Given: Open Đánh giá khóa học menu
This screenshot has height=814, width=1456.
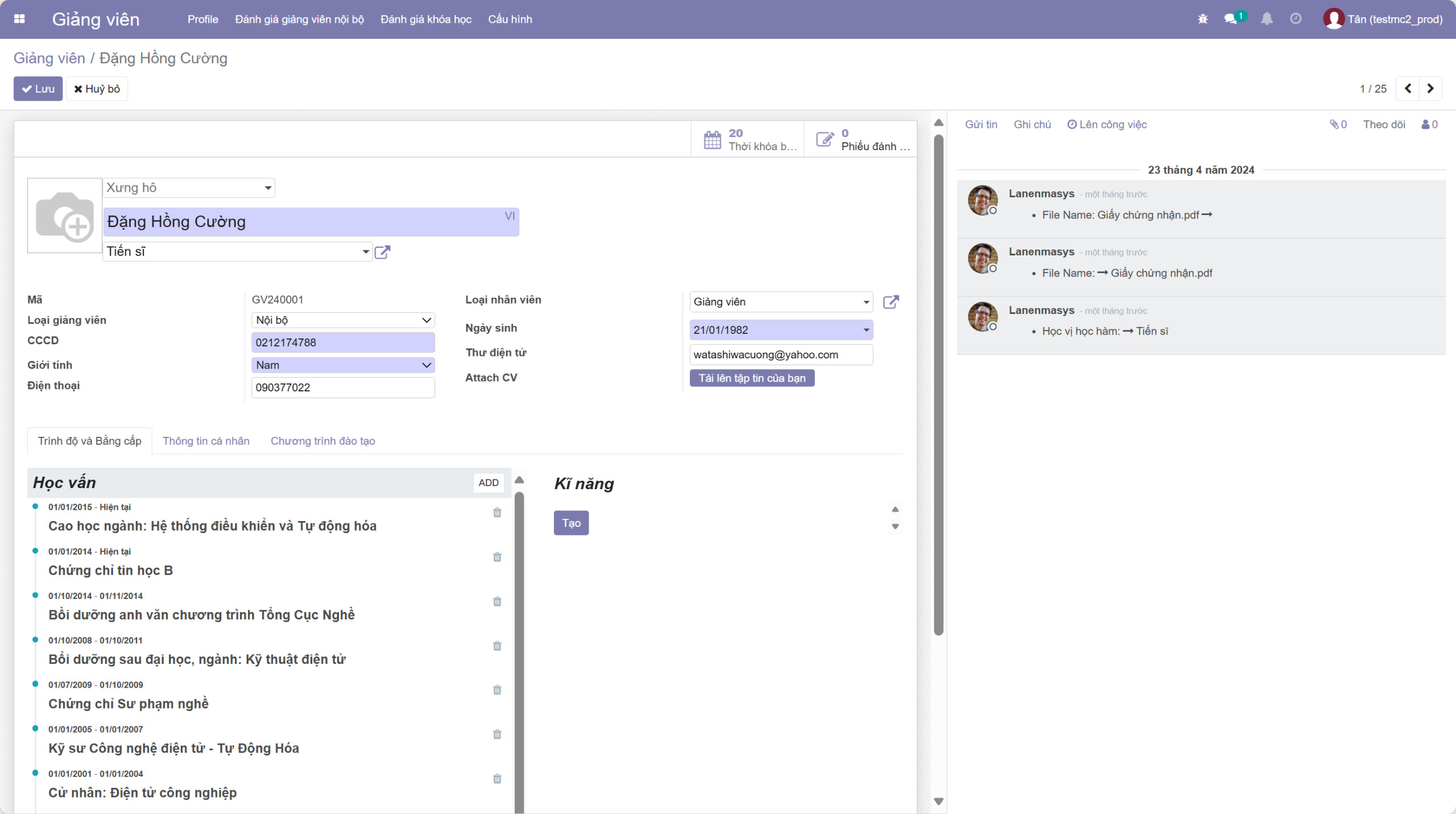Looking at the screenshot, I should point(425,19).
